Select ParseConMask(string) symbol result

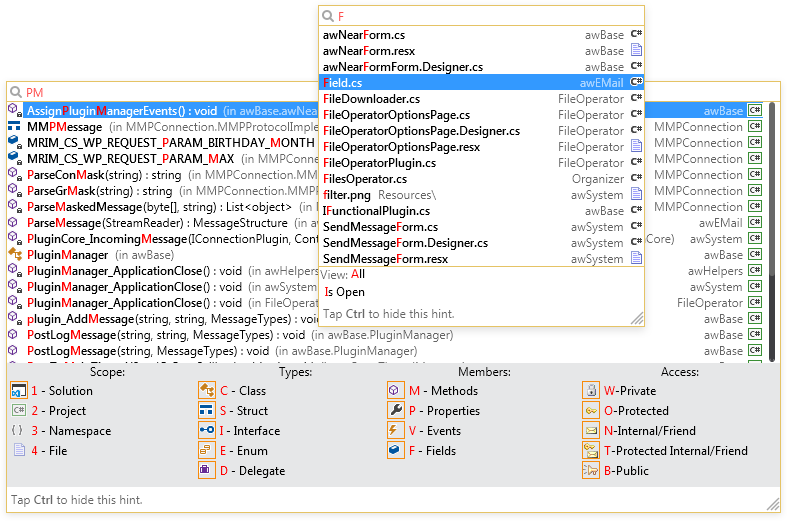[163, 175]
